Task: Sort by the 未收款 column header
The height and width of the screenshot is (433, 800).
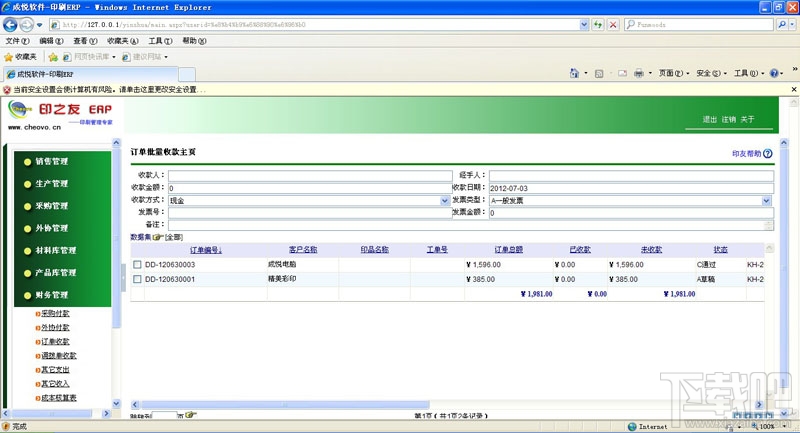Action: 651,250
